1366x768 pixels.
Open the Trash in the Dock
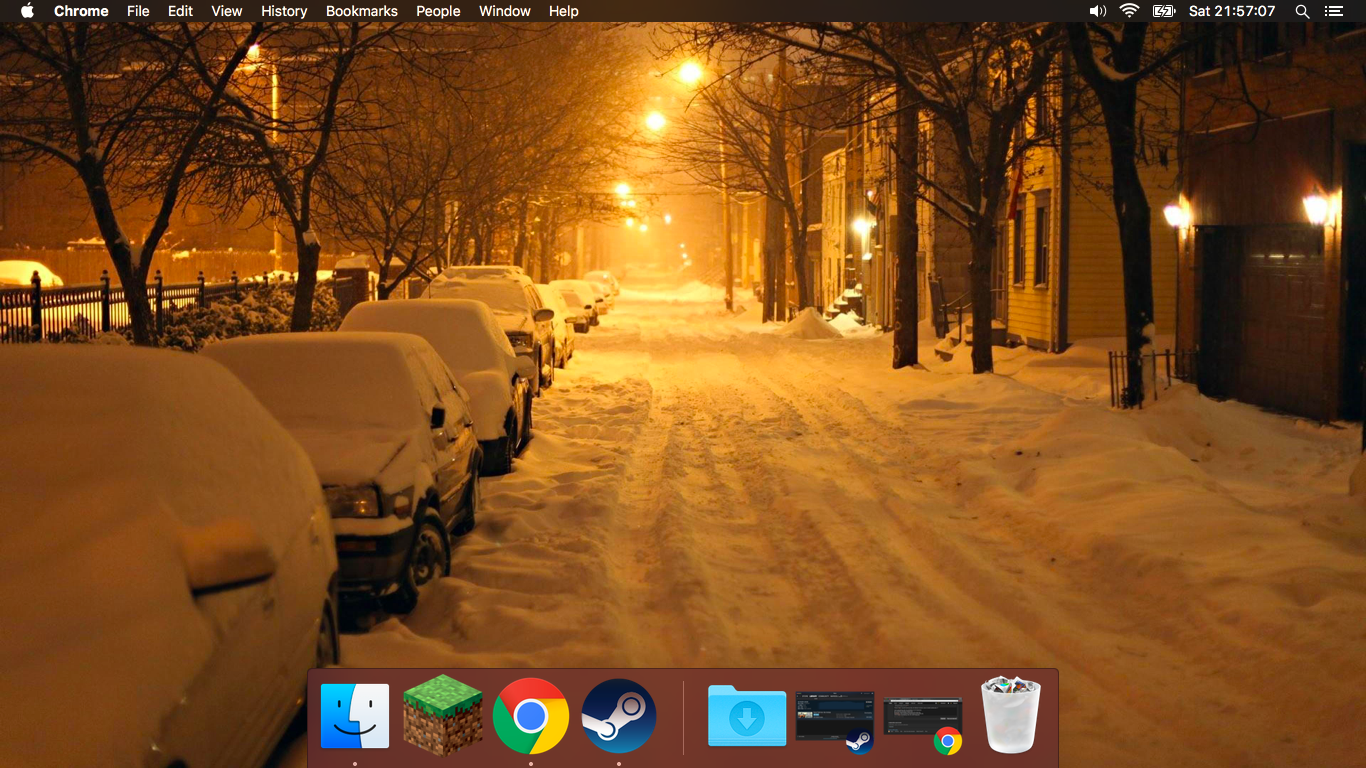tap(1011, 714)
